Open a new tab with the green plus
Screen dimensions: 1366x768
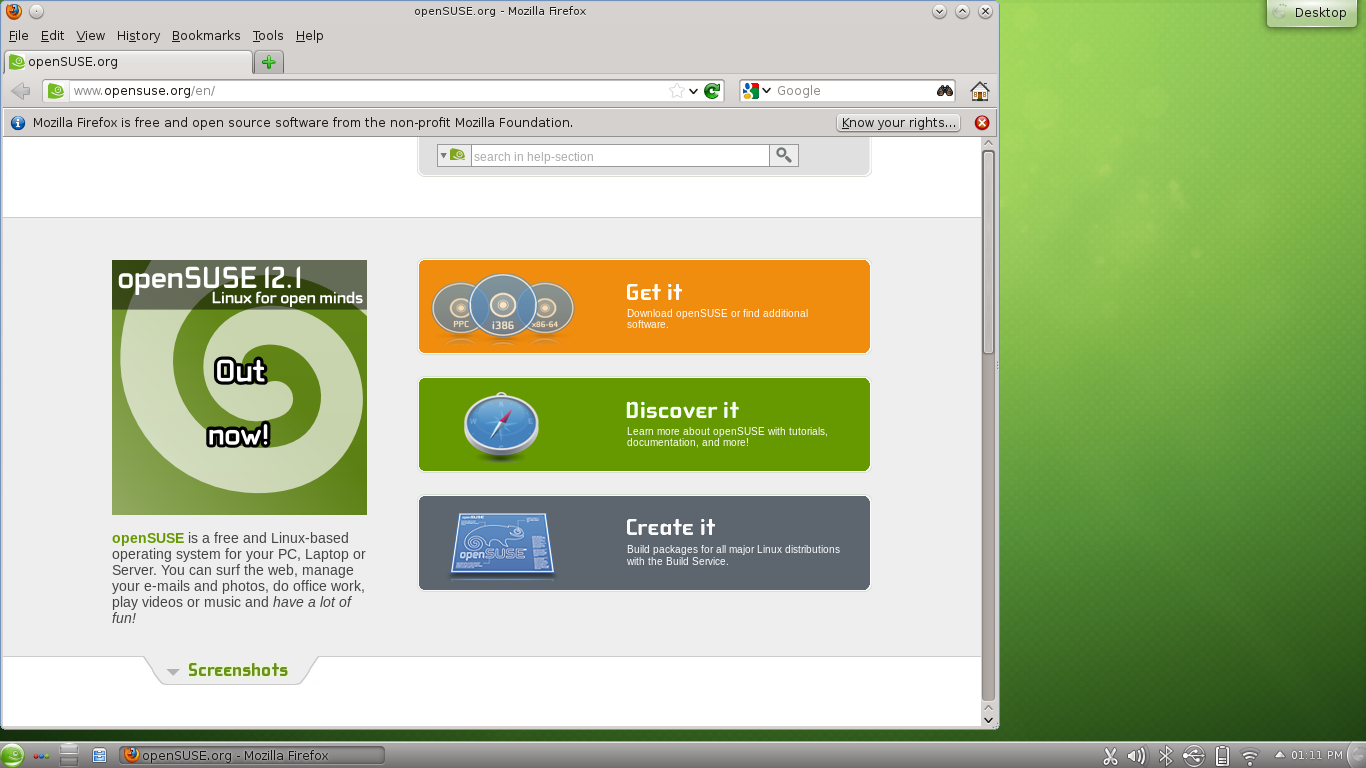tap(269, 62)
